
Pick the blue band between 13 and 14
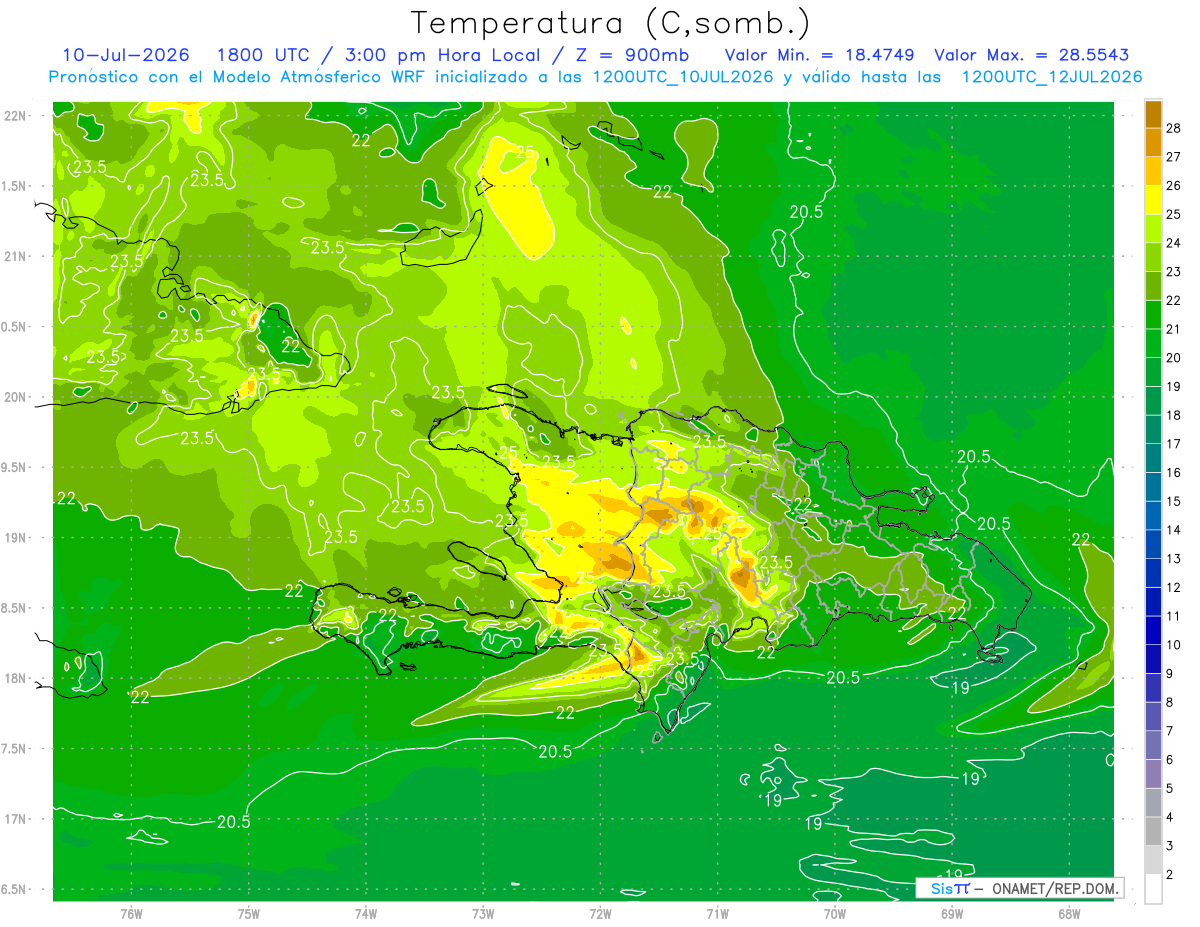[1153, 545]
